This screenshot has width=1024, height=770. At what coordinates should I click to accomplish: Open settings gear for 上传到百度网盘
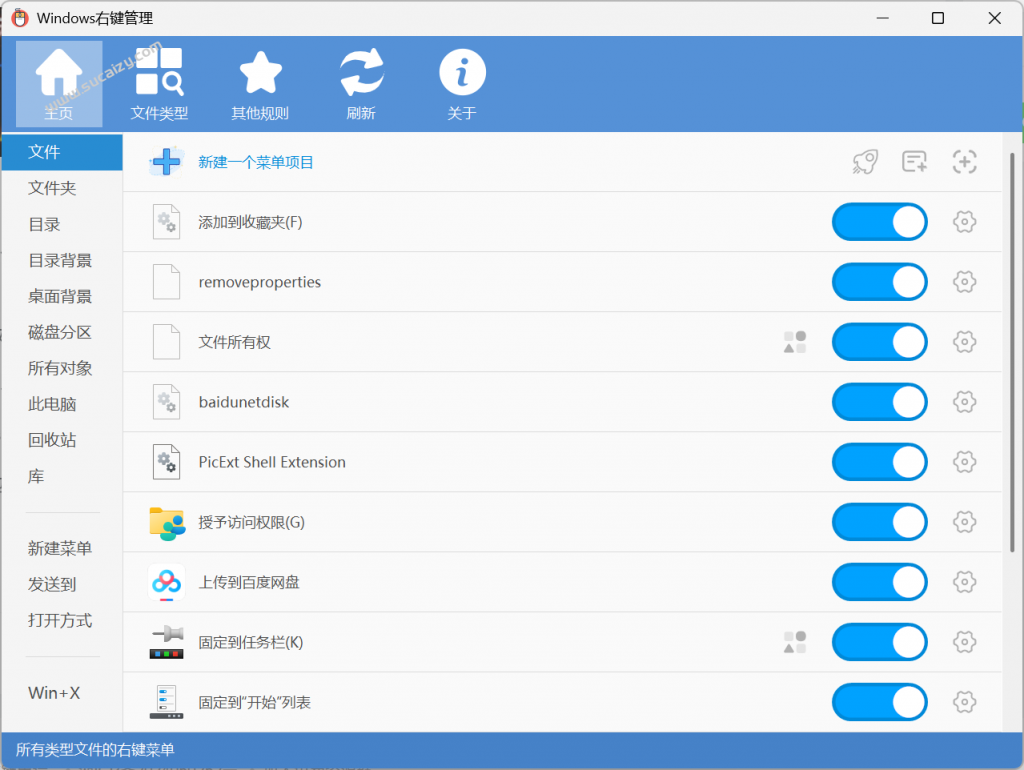coord(965,582)
